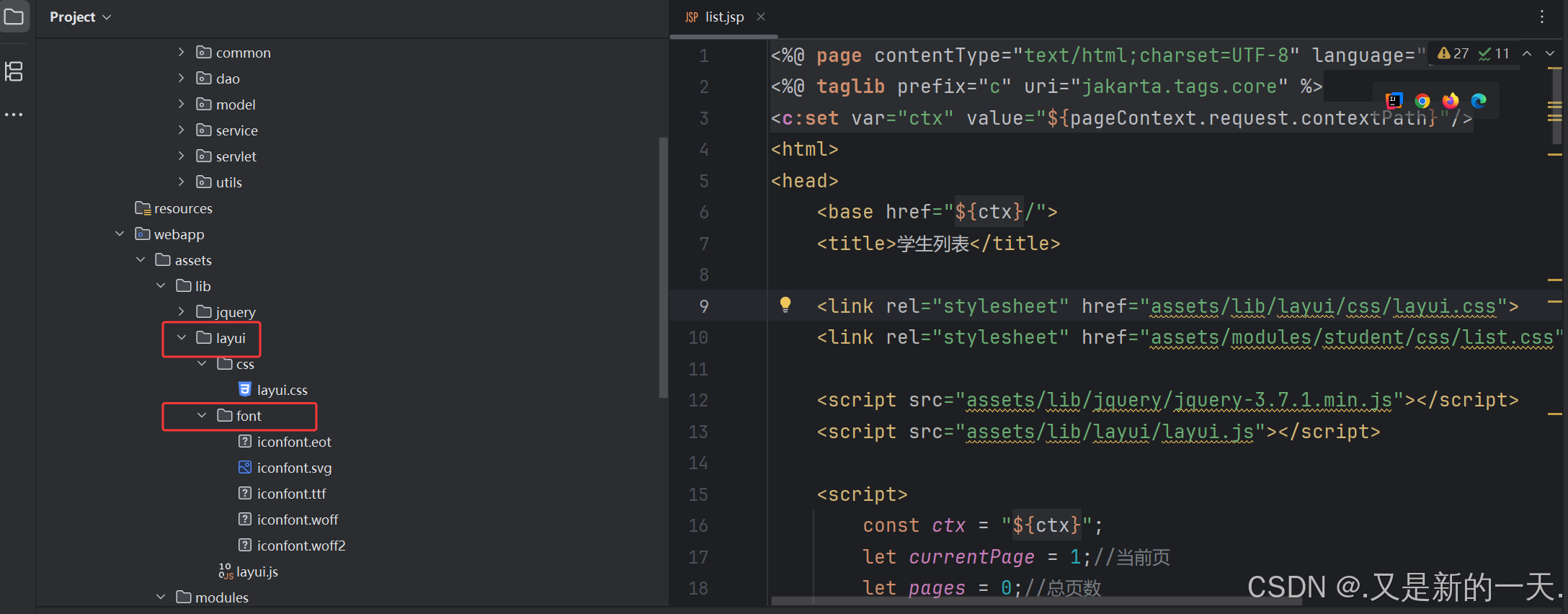Expand the dao package
This screenshot has height=614, width=1568.
(182, 78)
